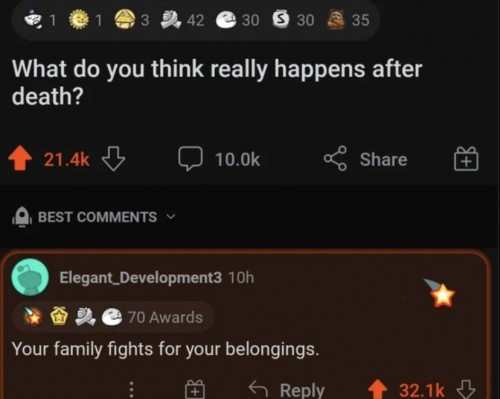This screenshot has width=500, height=399.
Task: Upvote the comment with 32.1k votes
Action: click(378, 389)
